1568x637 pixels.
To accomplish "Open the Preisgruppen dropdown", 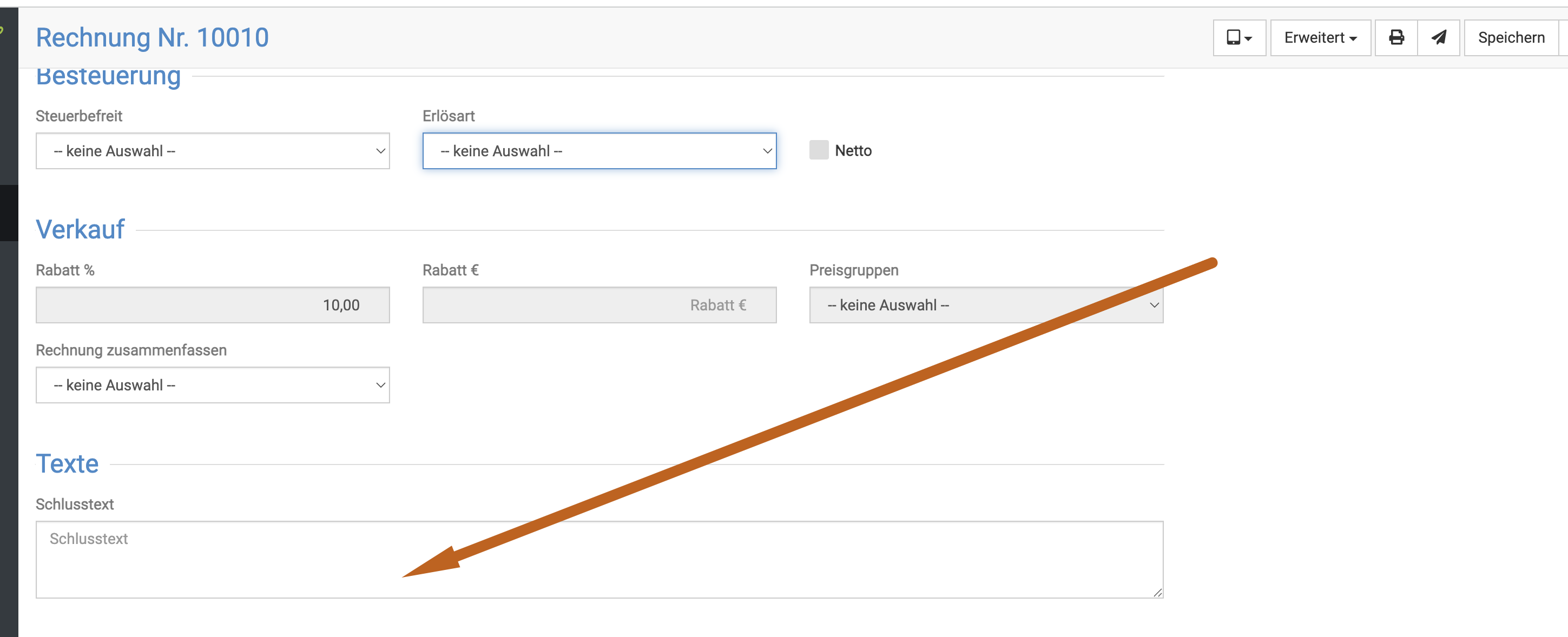I will pos(986,305).
